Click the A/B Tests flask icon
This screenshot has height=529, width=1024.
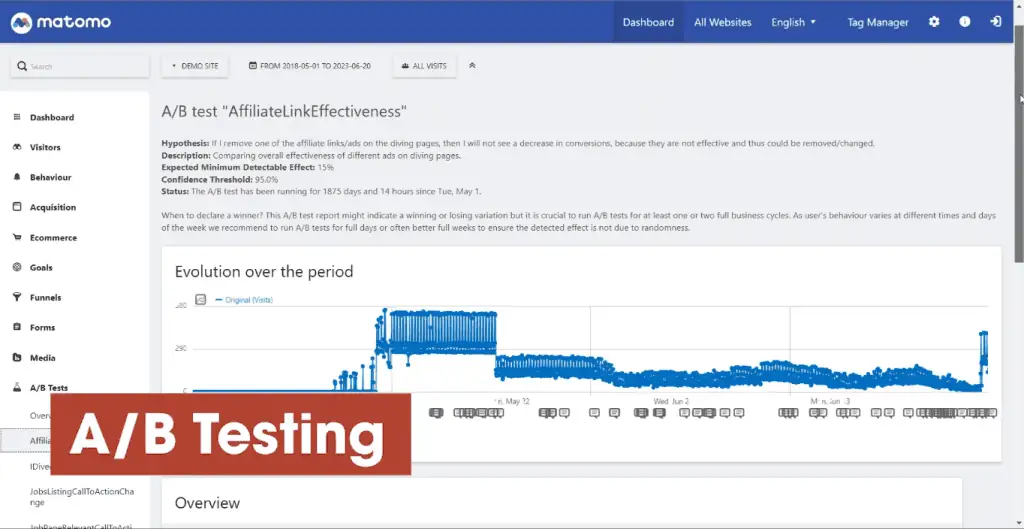coord(17,388)
